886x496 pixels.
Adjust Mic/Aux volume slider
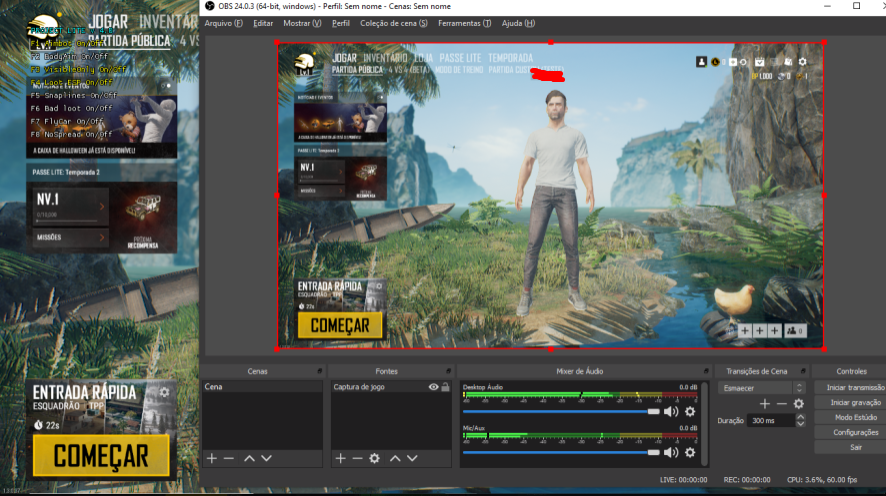561,452
